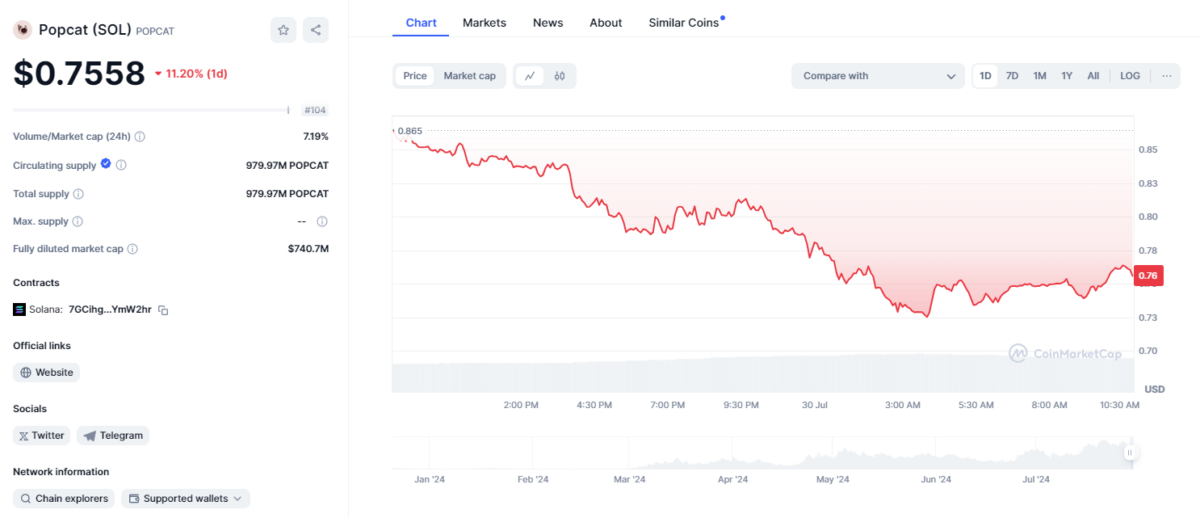Open the chart more options ellipsis
The width and height of the screenshot is (1200, 518).
1166,76
